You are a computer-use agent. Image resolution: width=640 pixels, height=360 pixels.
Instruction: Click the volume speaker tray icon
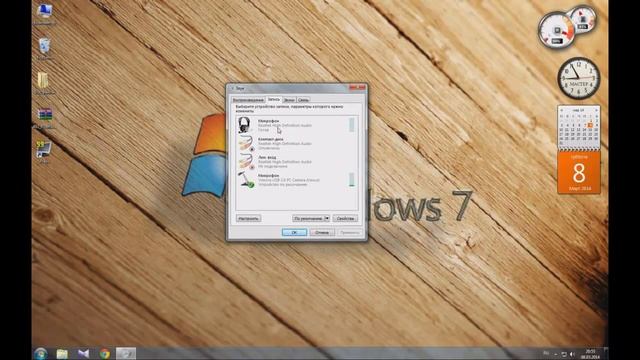[x=572, y=354]
